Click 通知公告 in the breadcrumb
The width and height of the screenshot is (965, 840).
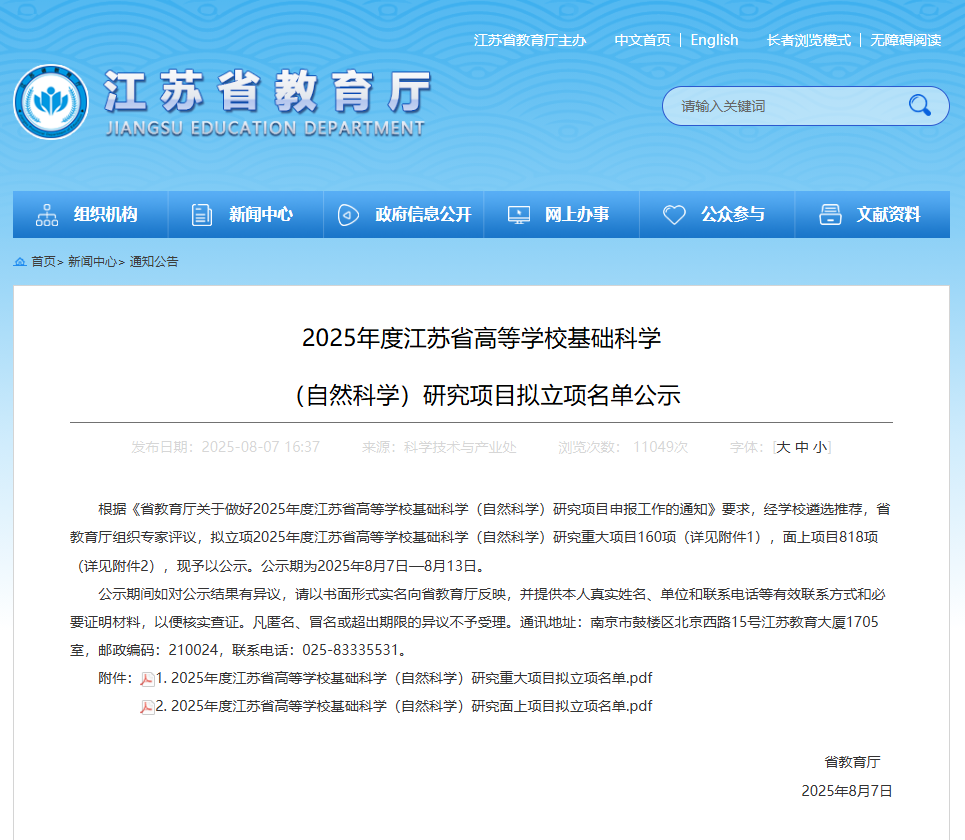tap(154, 262)
